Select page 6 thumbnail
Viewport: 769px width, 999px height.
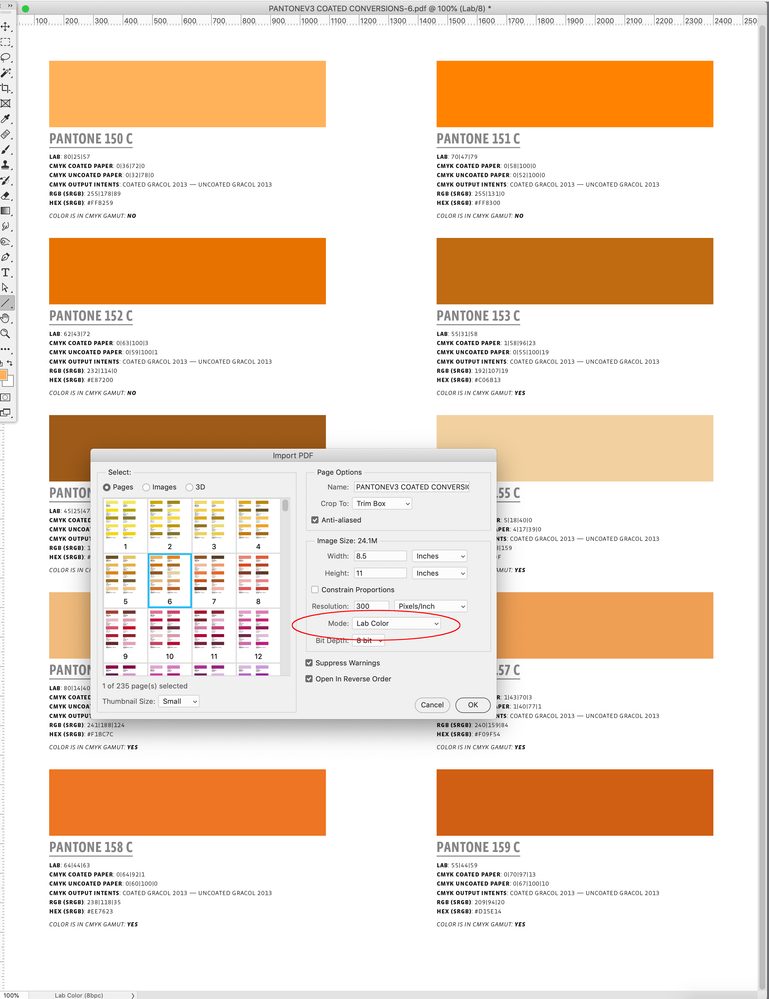169,580
